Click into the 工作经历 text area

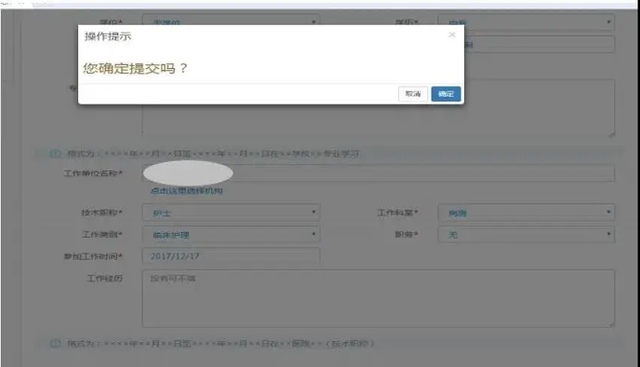click(378, 298)
